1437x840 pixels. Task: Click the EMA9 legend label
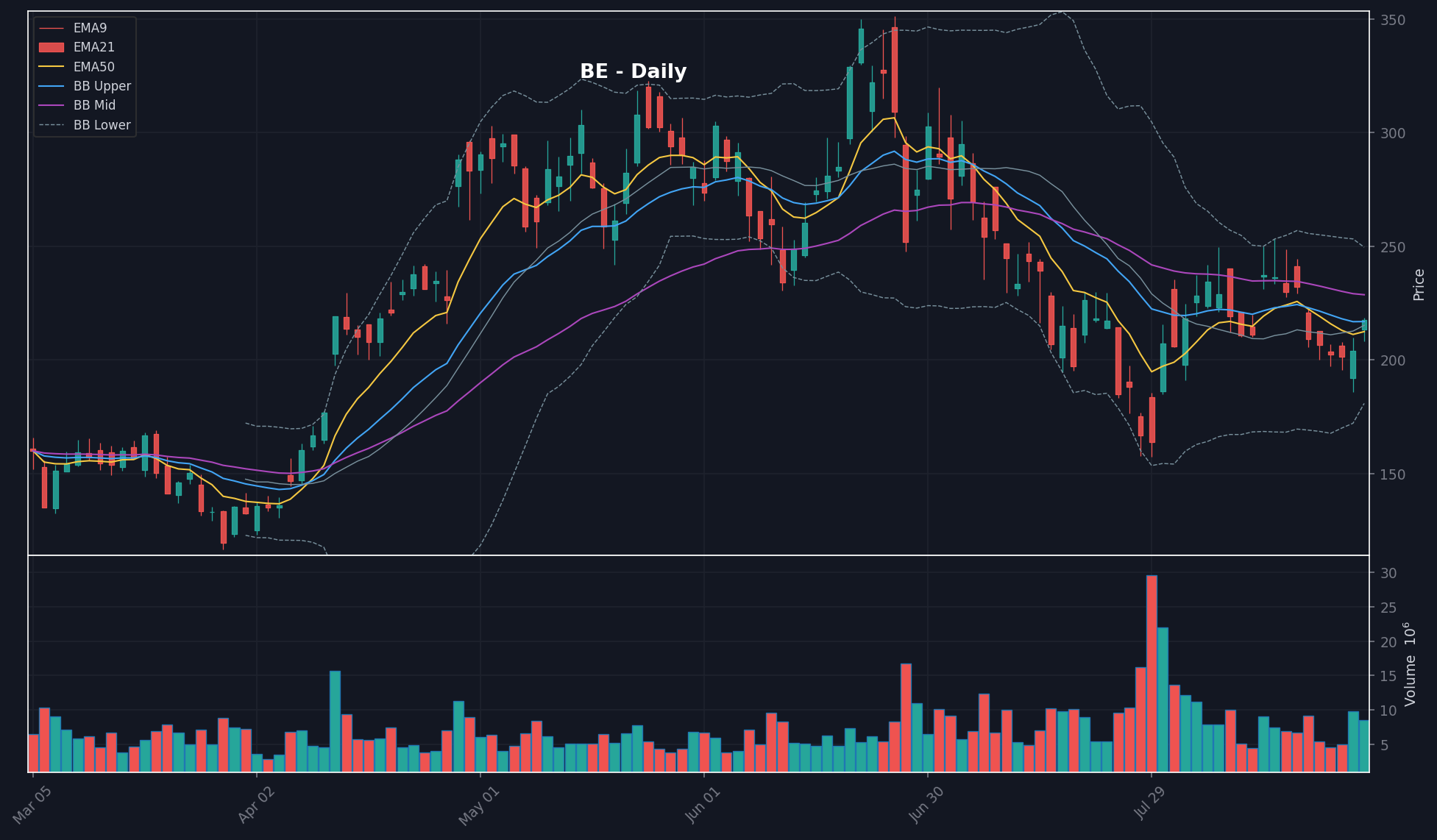[90, 28]
